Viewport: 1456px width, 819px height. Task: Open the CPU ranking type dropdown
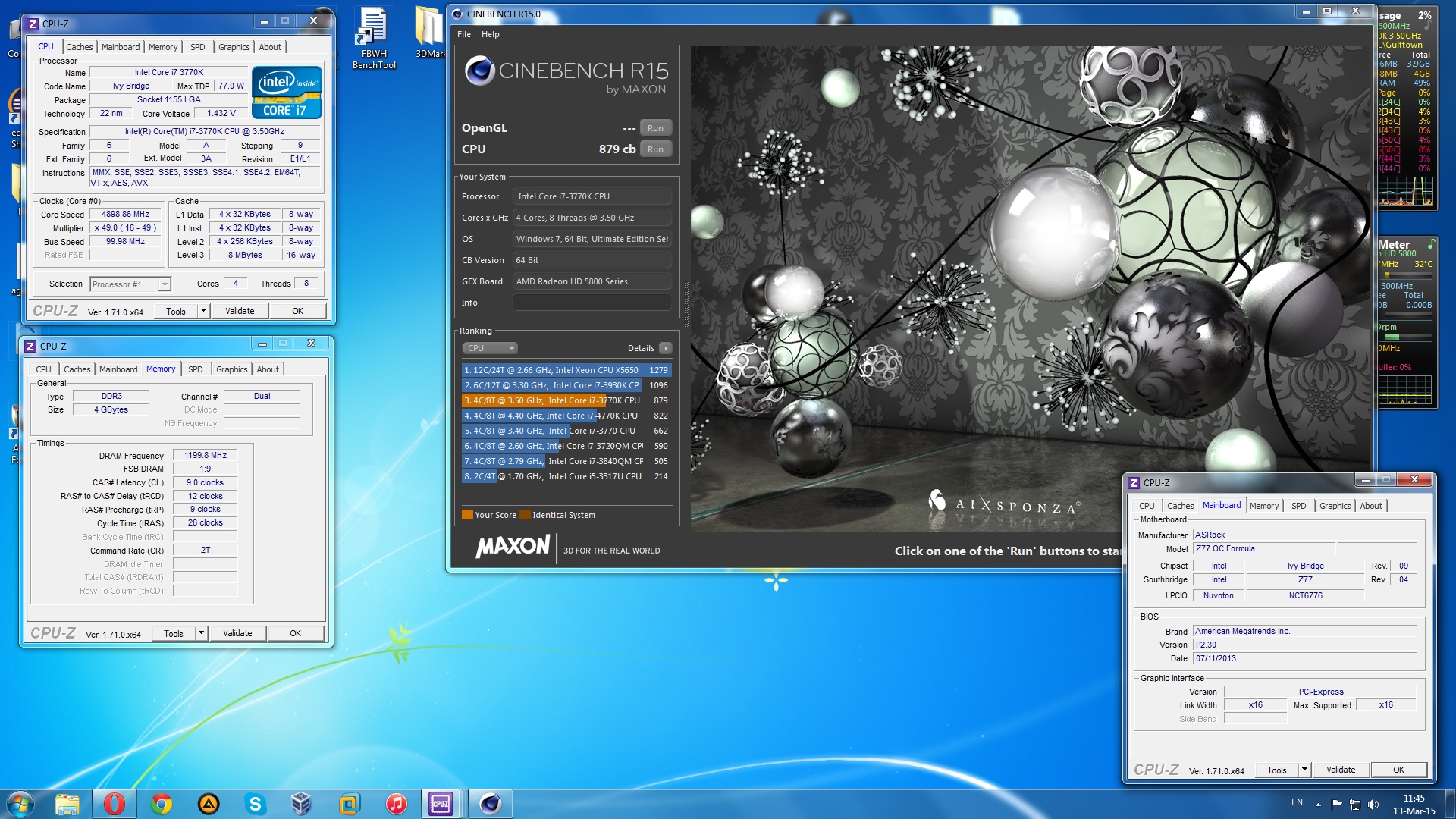pos(490,348)
